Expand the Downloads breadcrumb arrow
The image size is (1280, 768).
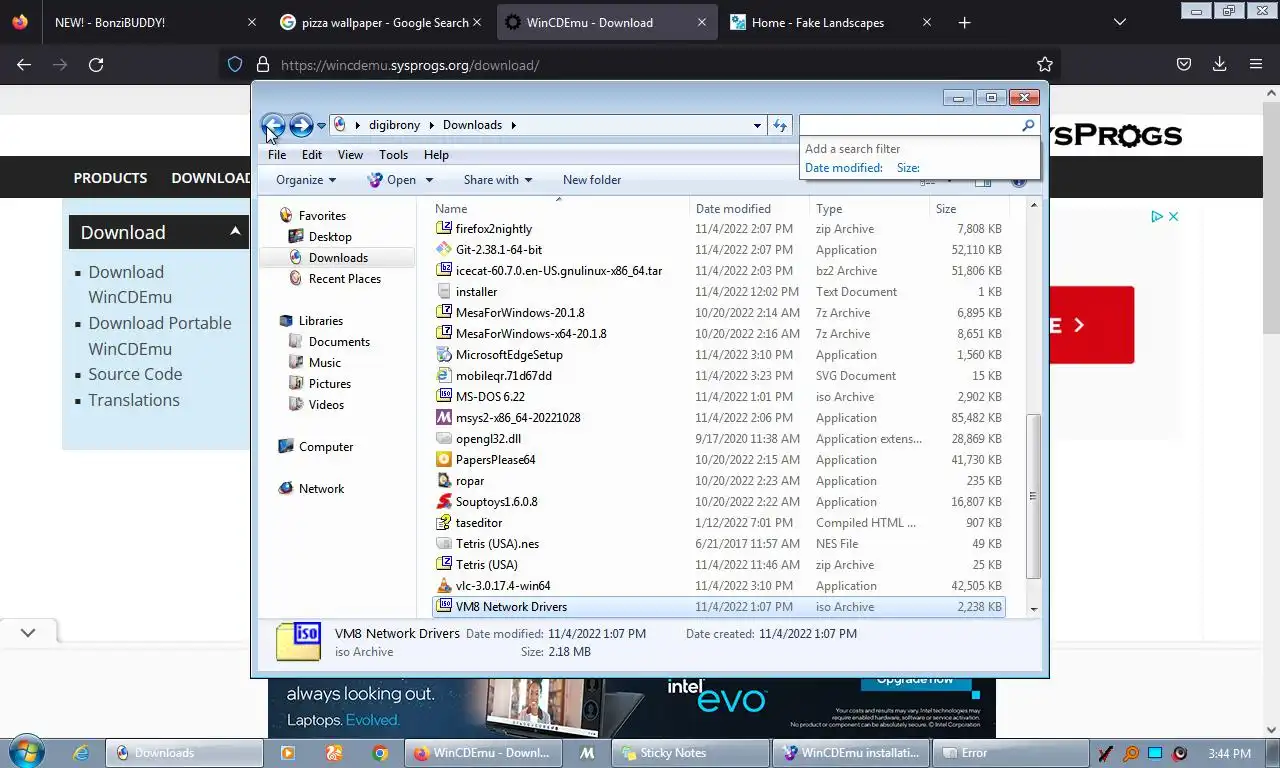click(x=513, y=125)
